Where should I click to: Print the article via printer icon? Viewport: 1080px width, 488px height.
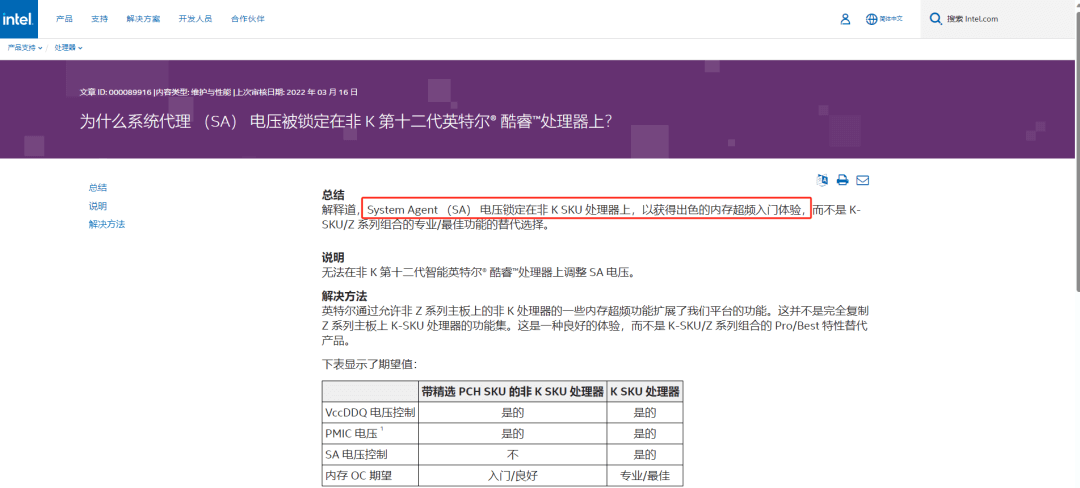coord(842,180)
